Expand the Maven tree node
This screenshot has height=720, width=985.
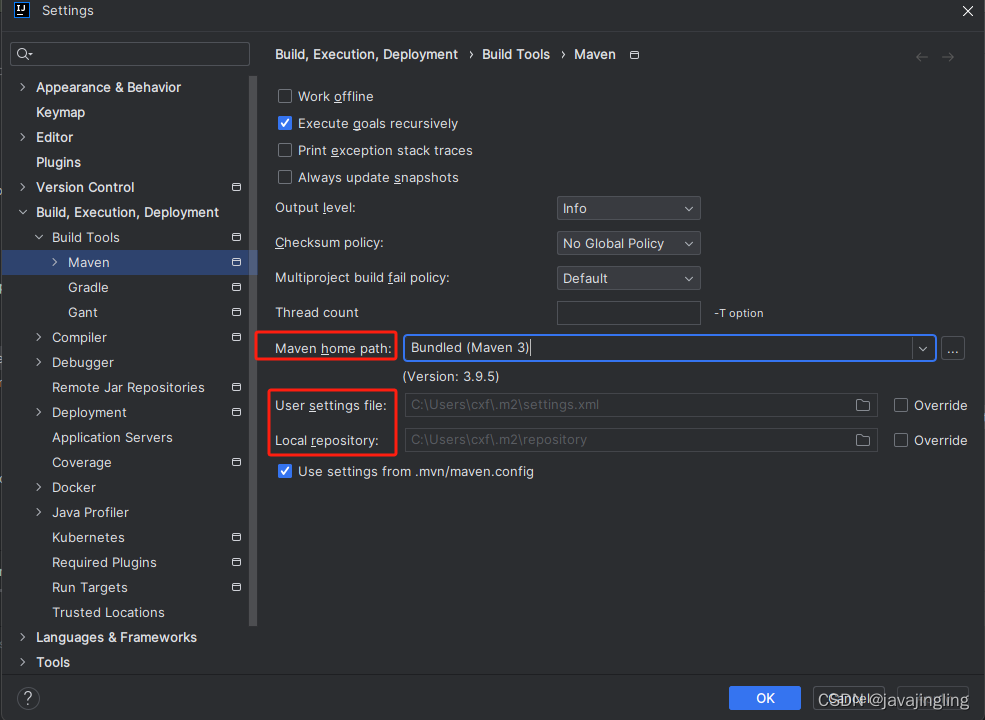click(55, 262)
